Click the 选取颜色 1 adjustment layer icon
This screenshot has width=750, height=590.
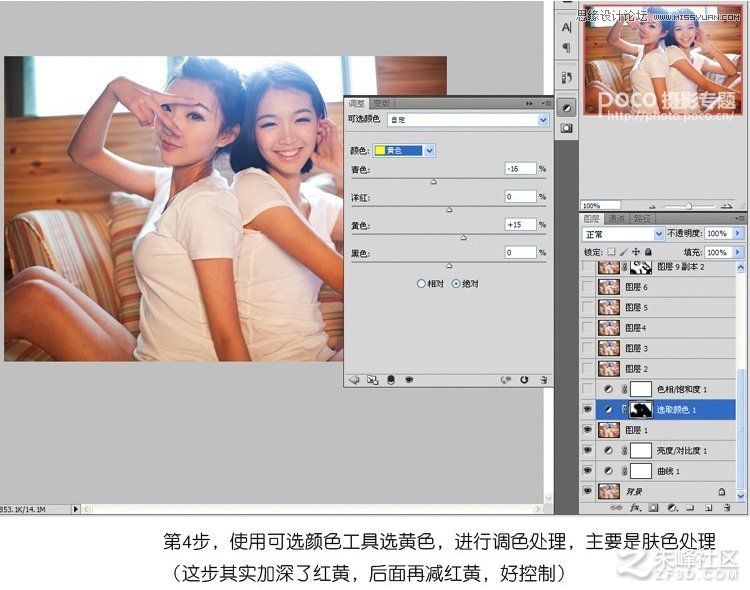[608, 410]
